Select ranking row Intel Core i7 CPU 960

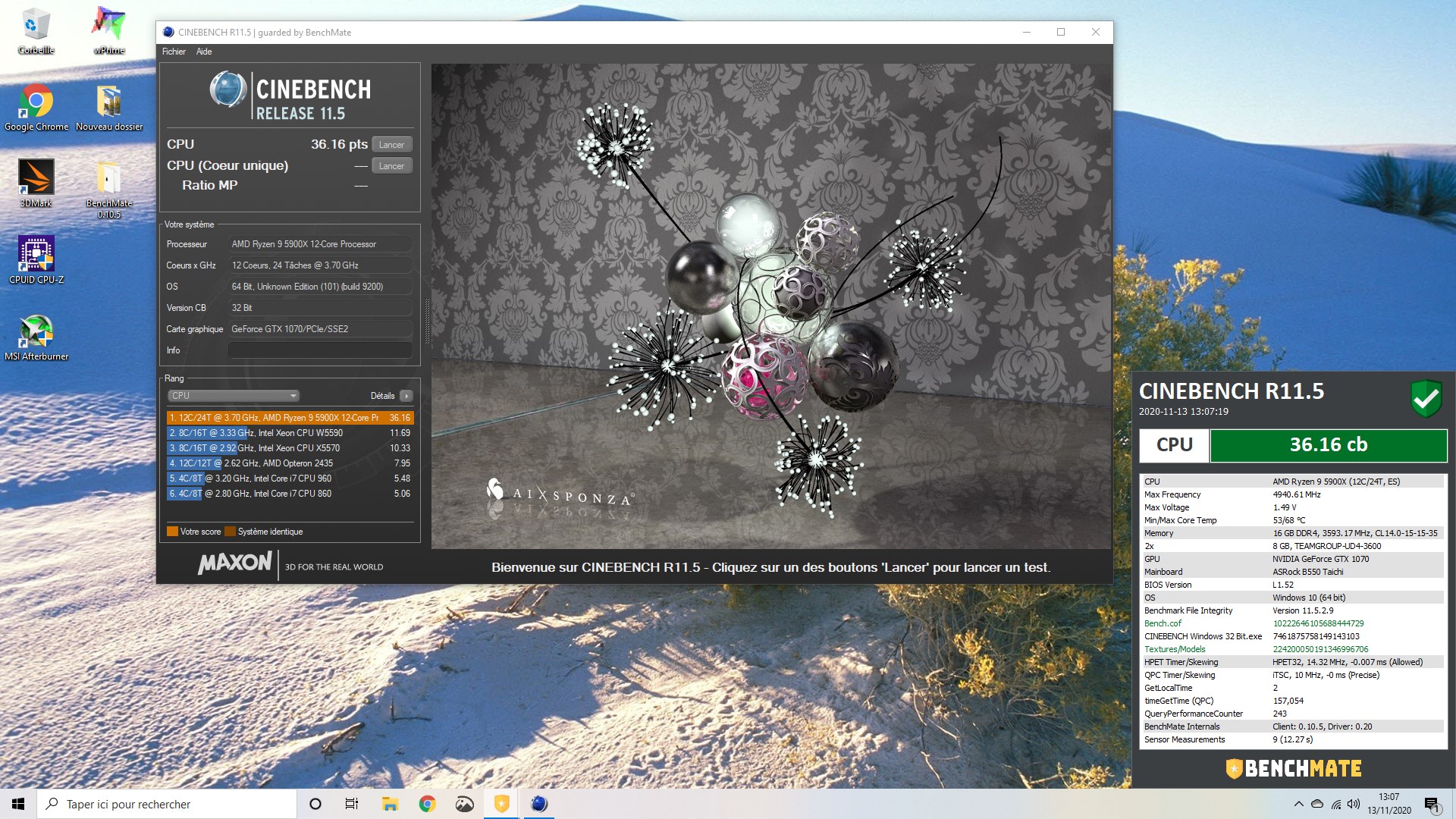point(290,479)
